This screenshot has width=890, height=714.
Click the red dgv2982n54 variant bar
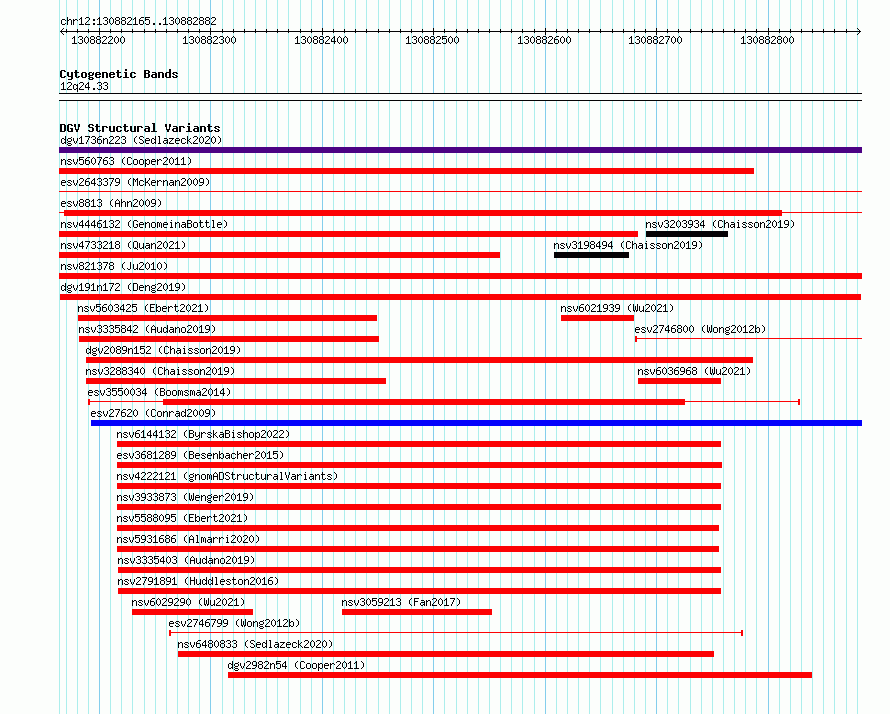point(520,675)
